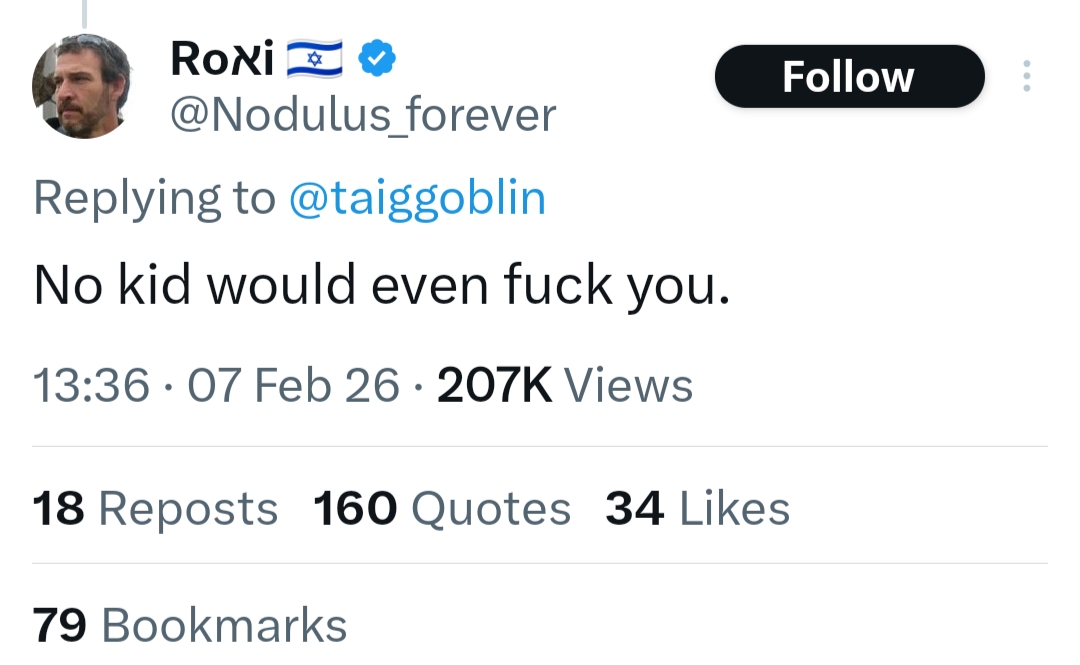
Task: Click the divider line above the Reposts row
Action: point(540,447)
